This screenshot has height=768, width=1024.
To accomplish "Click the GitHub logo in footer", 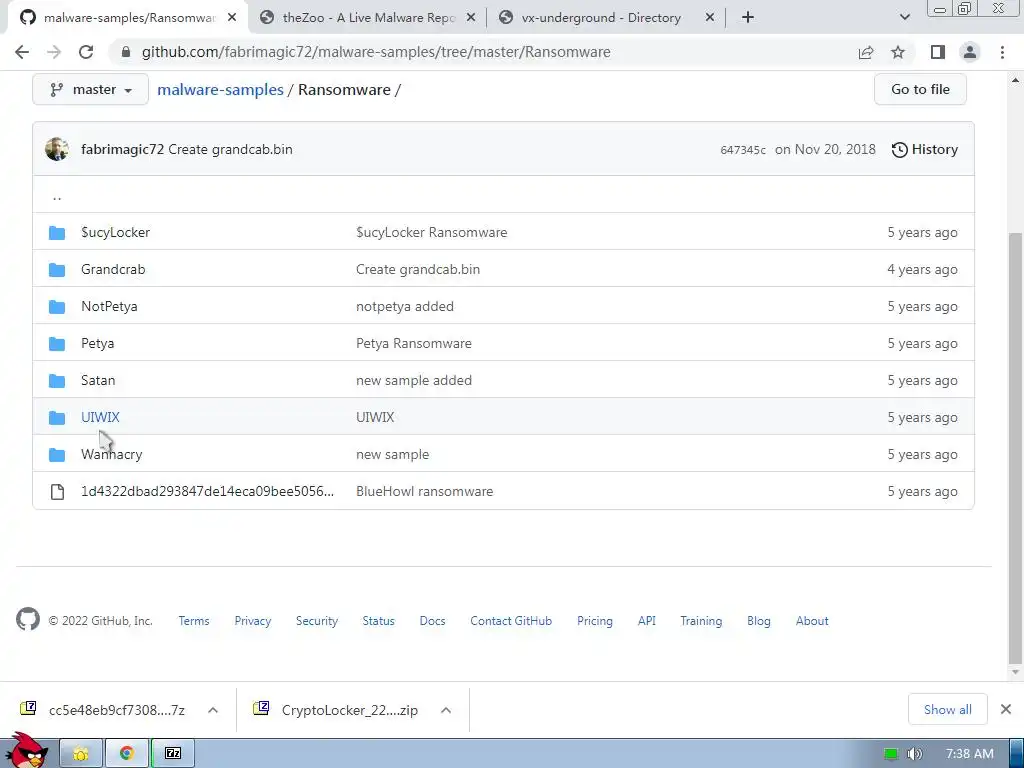I will coord(27,619).
